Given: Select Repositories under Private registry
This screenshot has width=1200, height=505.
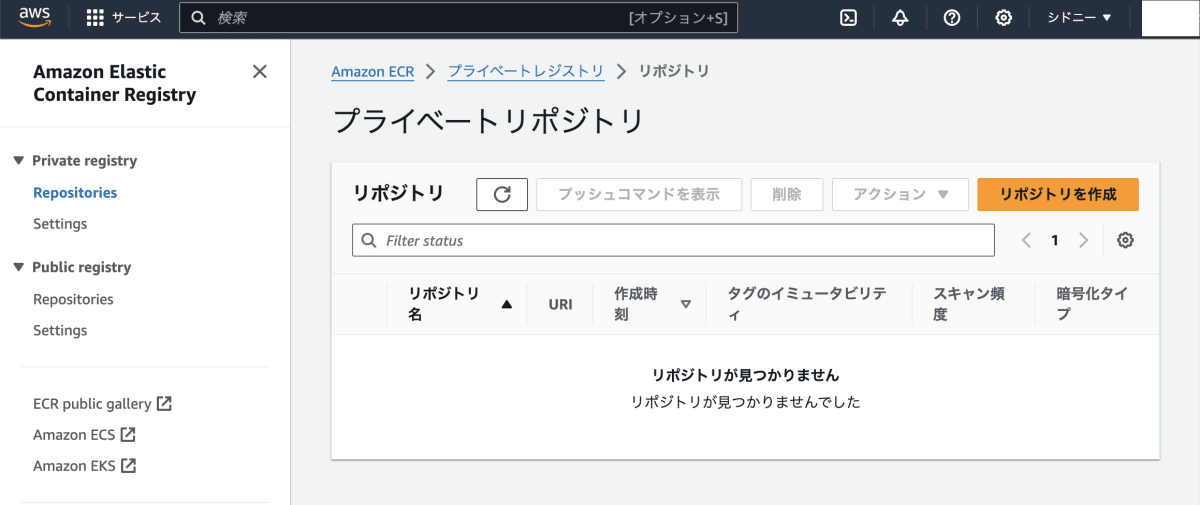Looking at the screenshot, I should coord(75,192).
